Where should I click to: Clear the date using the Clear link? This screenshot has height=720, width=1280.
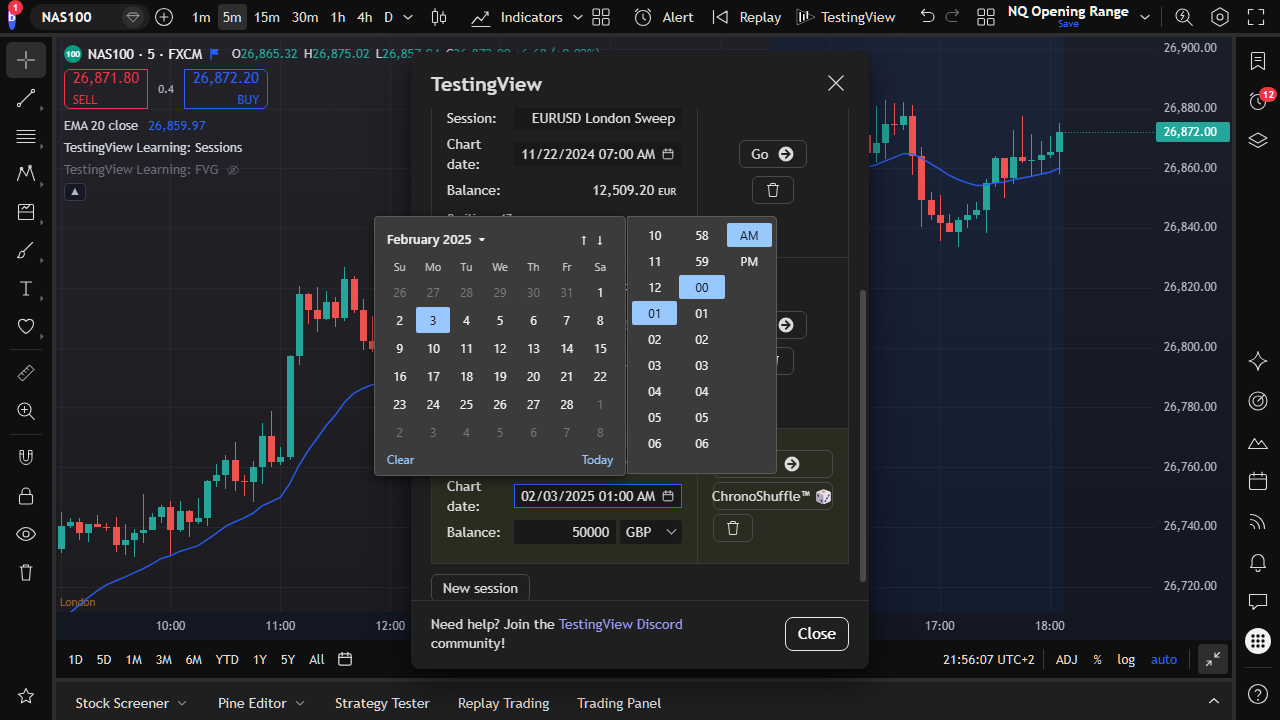[x=400, y=460]
